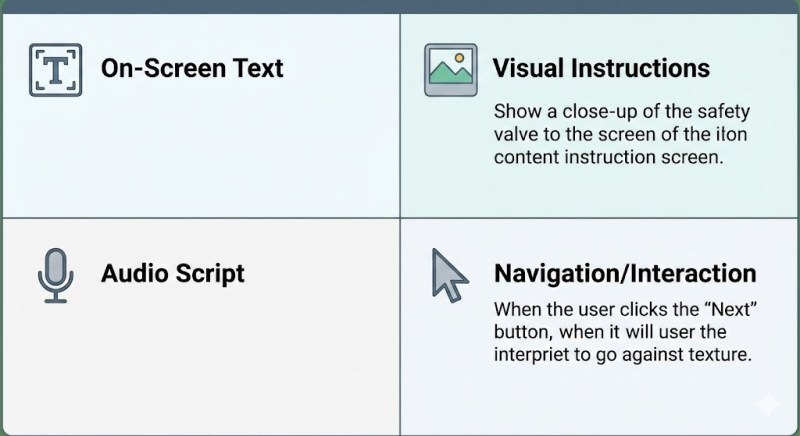Image resolution: width=800 pixels, height=436 pixels.
Task: Click empty area below On-Screen Text heading
Action: [200, 150]
